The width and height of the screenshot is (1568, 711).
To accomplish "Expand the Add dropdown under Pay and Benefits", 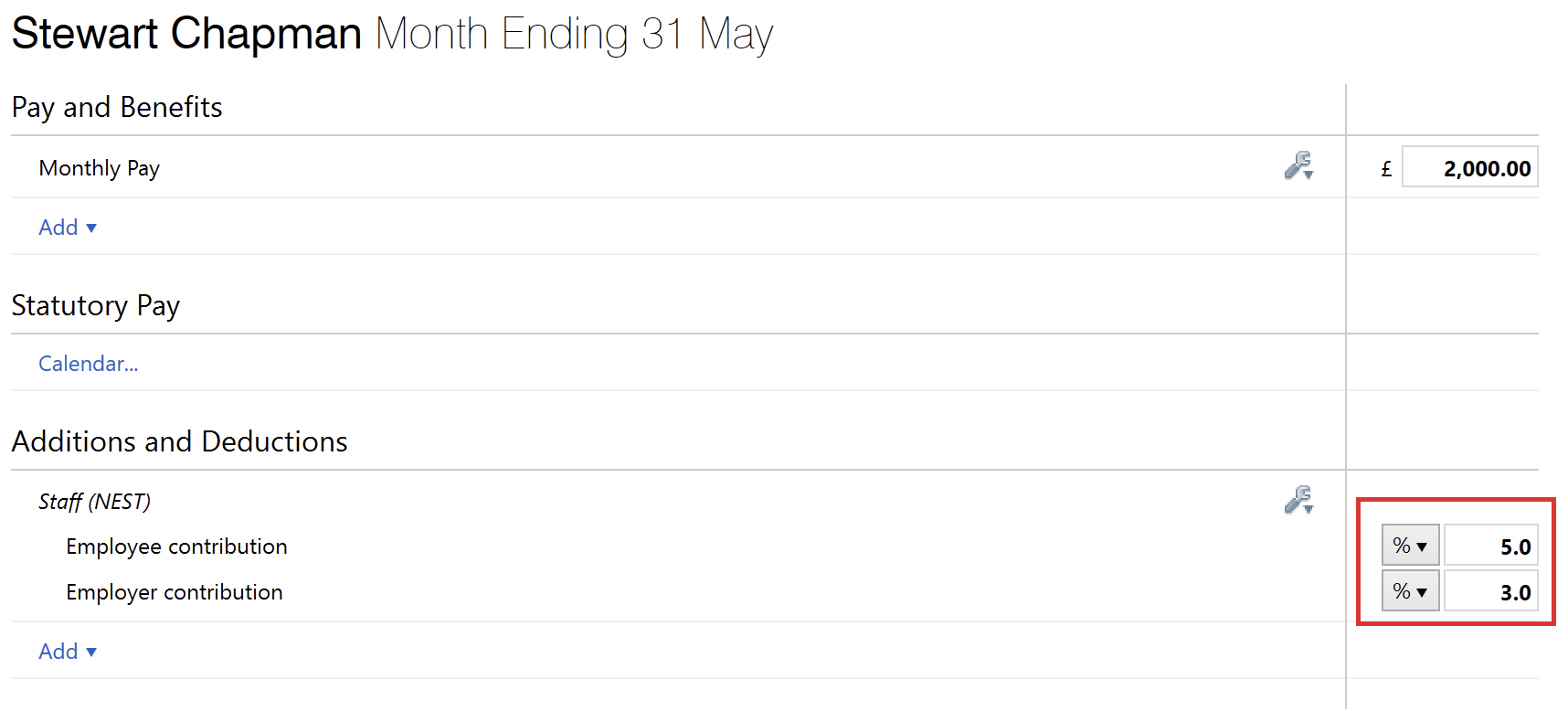I will coord(68,228).
